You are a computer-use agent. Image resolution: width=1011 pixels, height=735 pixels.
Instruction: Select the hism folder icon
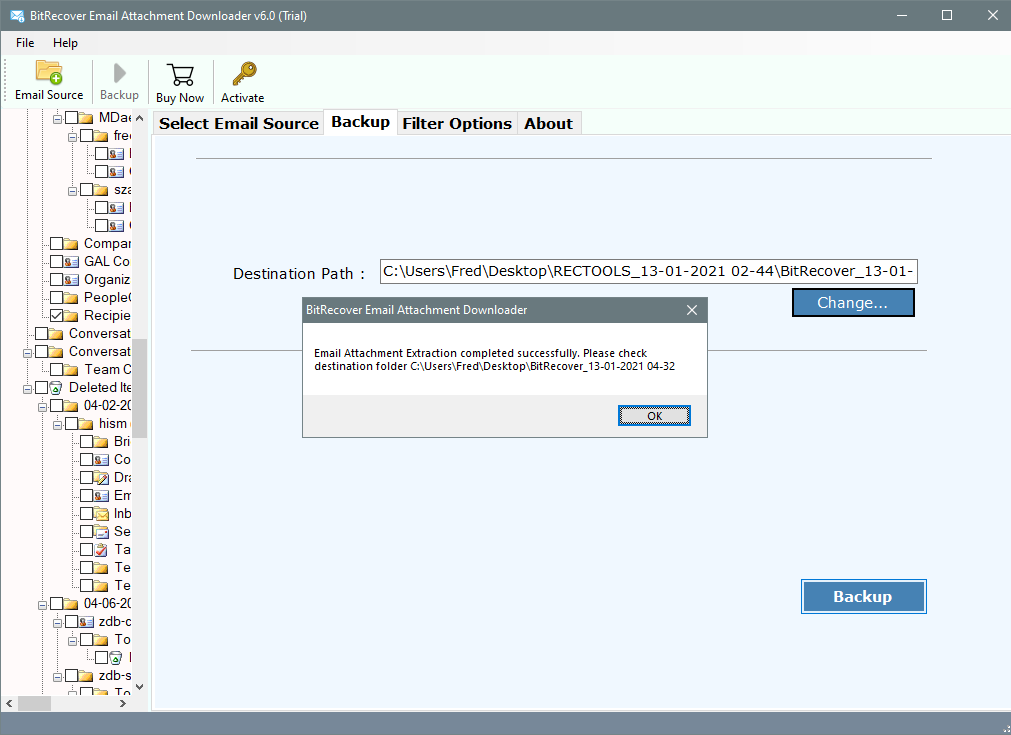pyautogui.click(x=86, y=424)
